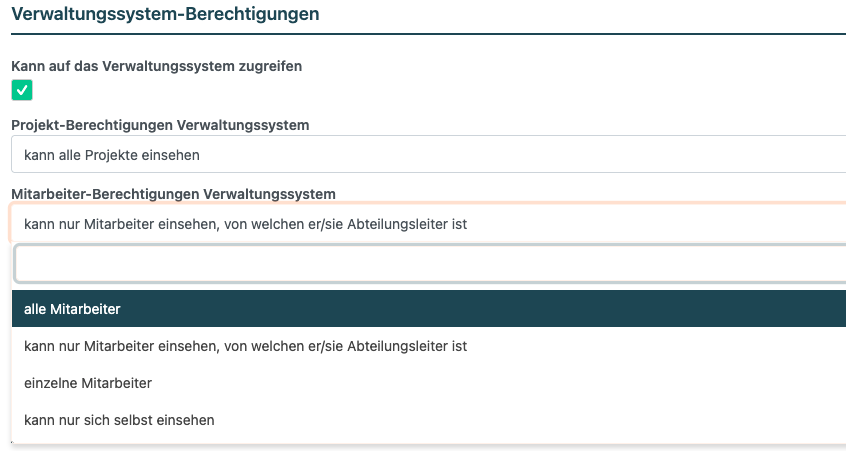Pick the individual employees option 'einzelne Mitarbeiter'
Image resolution: width=846 pixels, height=451 pixels.
88,383
